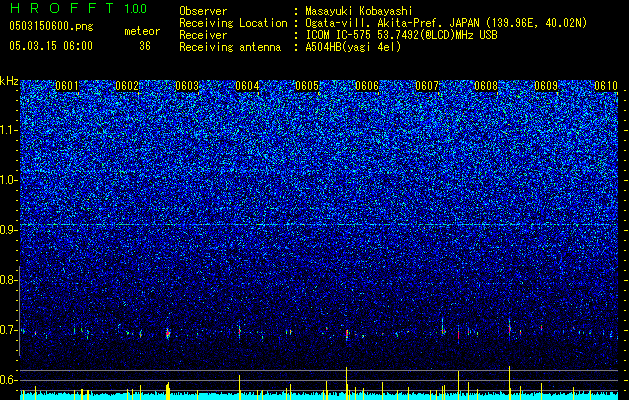The image size is (629, 400).
Task: Click the 0609 time marker
Action: pyautogui.click(x=546, y=86)
